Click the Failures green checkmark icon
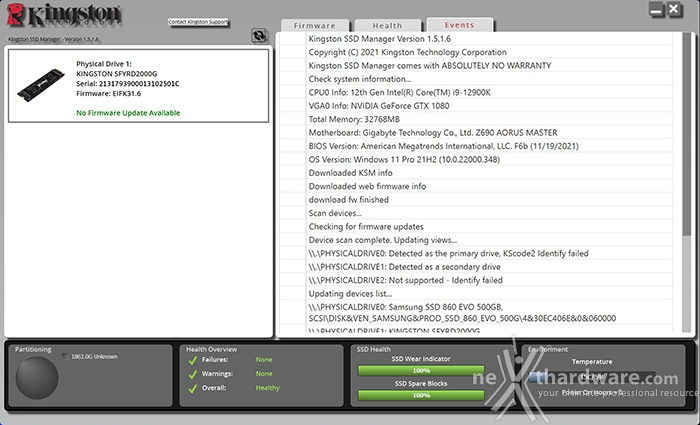700x425 pixels. [x=192, y=360]
